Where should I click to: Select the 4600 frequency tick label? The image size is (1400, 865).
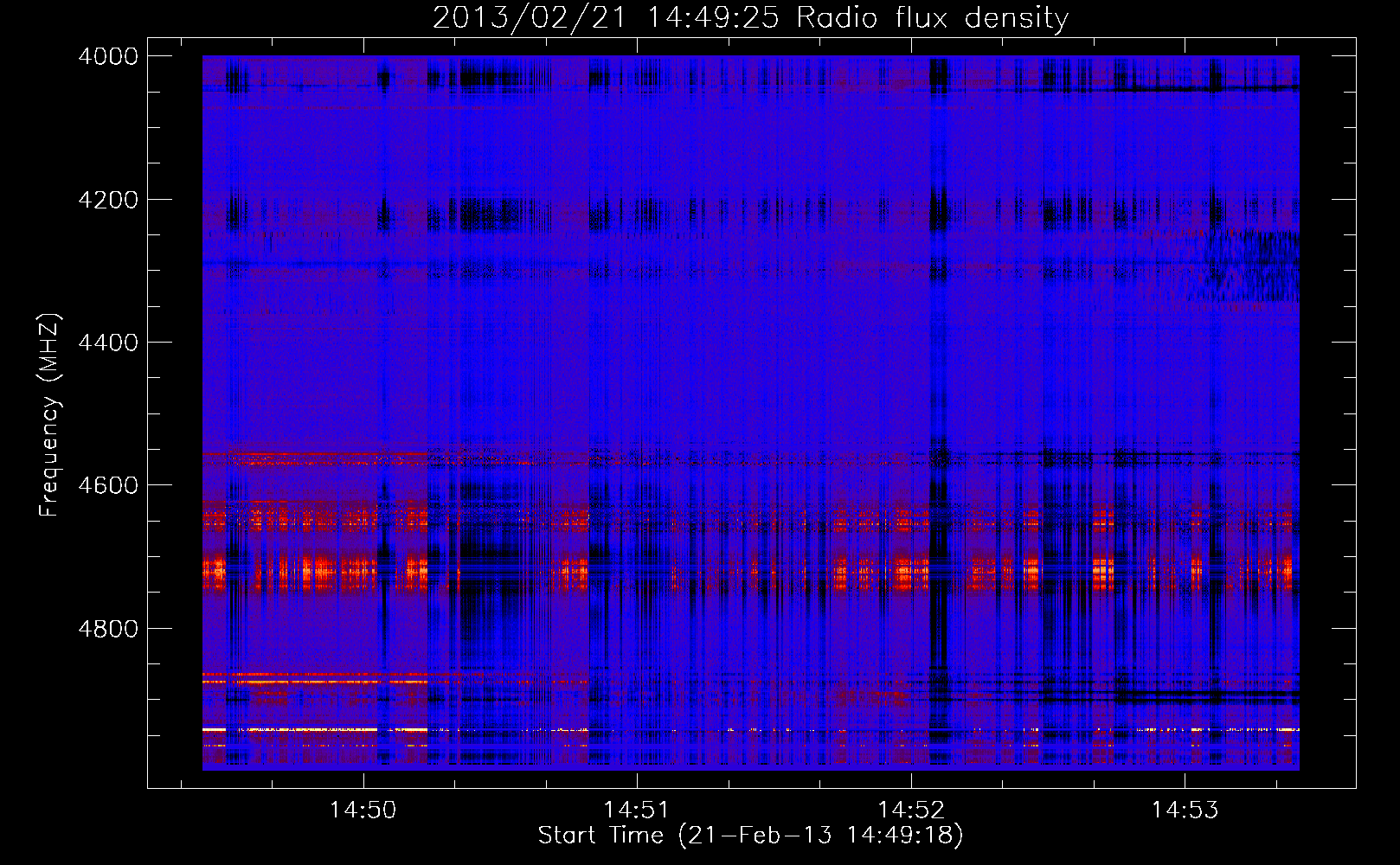pos(108,485)
